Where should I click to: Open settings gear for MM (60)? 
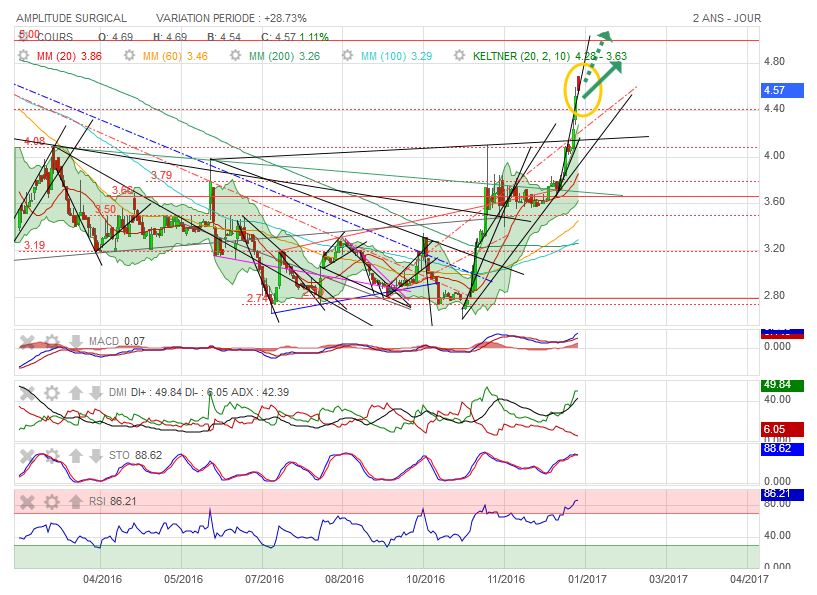(130, 55)
